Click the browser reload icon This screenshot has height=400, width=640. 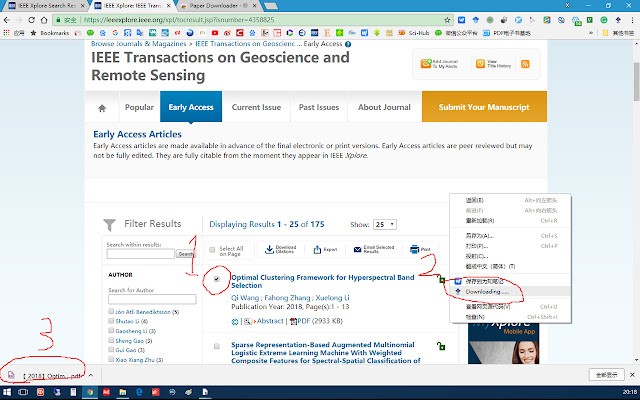click(31, 20)
